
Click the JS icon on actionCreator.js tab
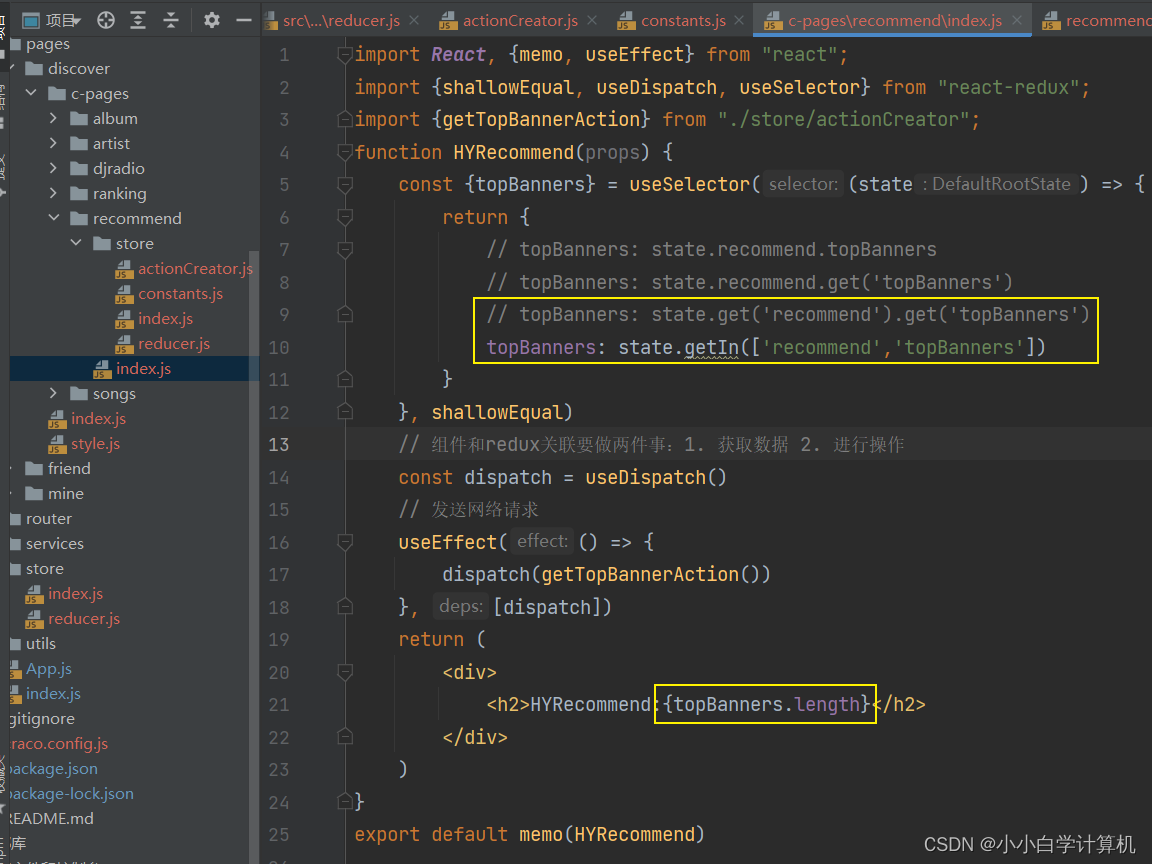click(x=448, y=21)
